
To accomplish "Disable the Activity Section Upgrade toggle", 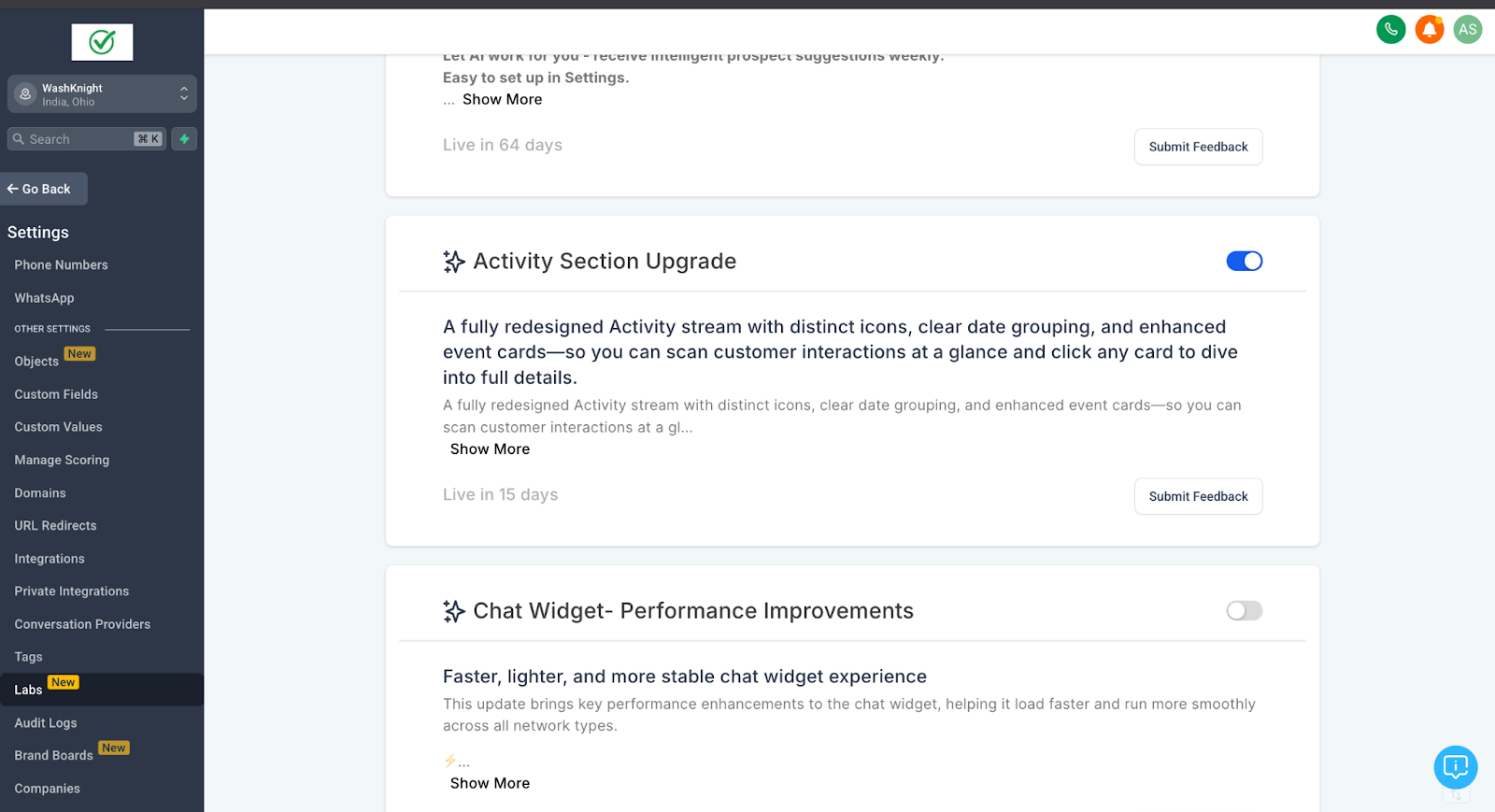I will (x=1244, y=262).
